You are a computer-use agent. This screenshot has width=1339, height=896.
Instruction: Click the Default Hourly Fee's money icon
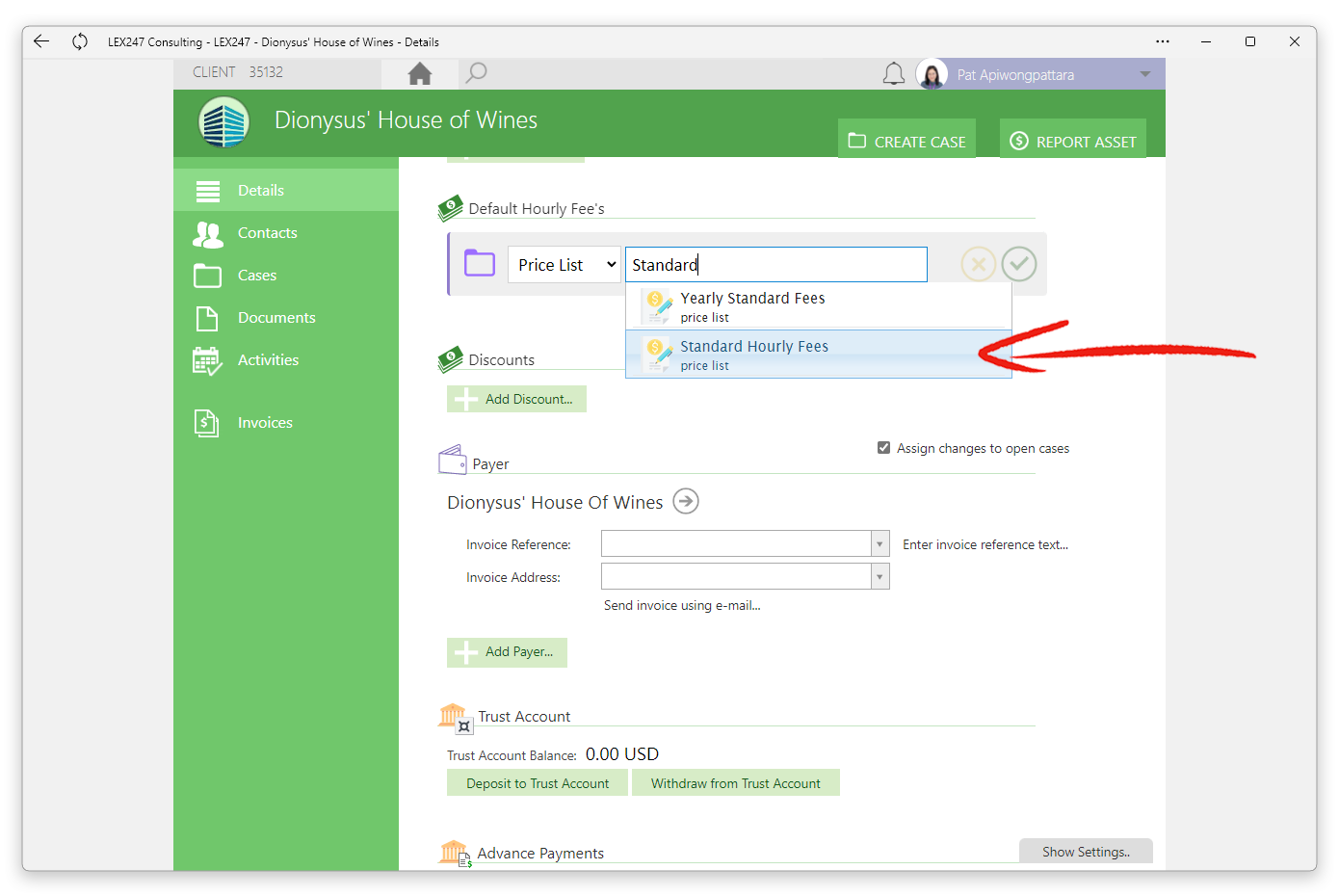click(450, 208)
